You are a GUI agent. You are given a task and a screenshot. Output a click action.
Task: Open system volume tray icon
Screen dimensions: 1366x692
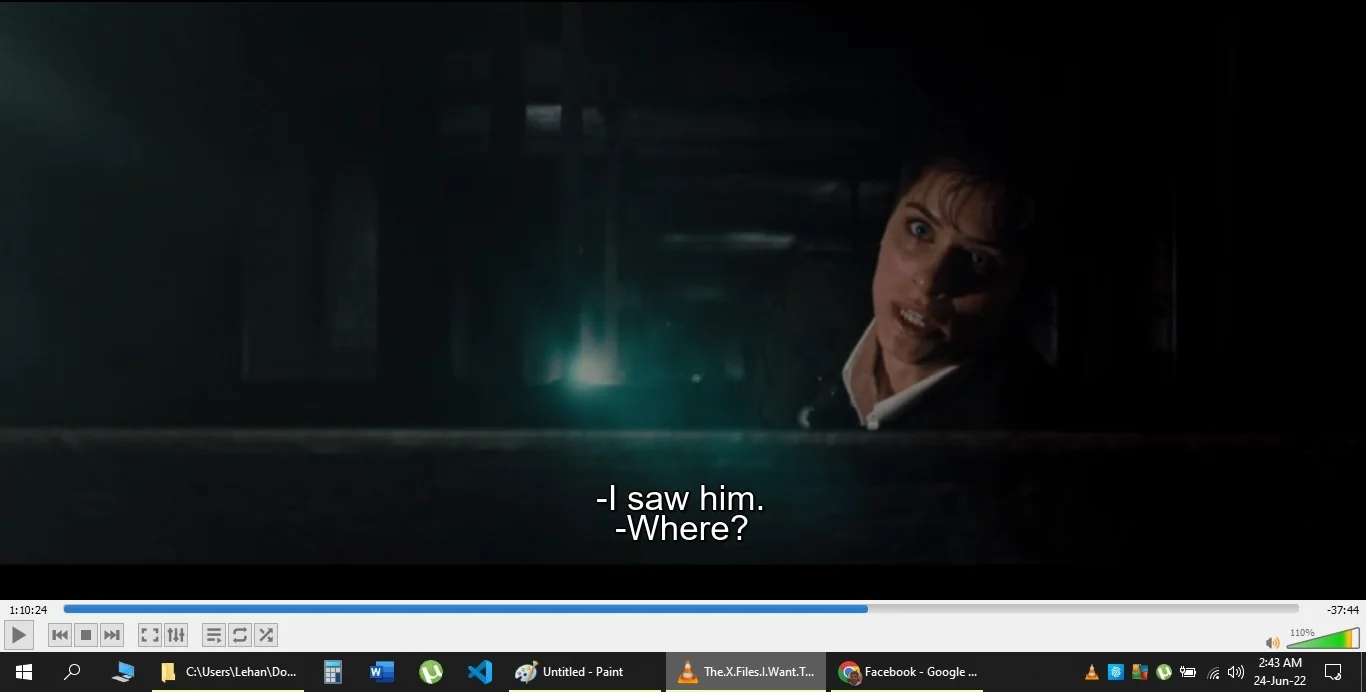(1236, 672)
